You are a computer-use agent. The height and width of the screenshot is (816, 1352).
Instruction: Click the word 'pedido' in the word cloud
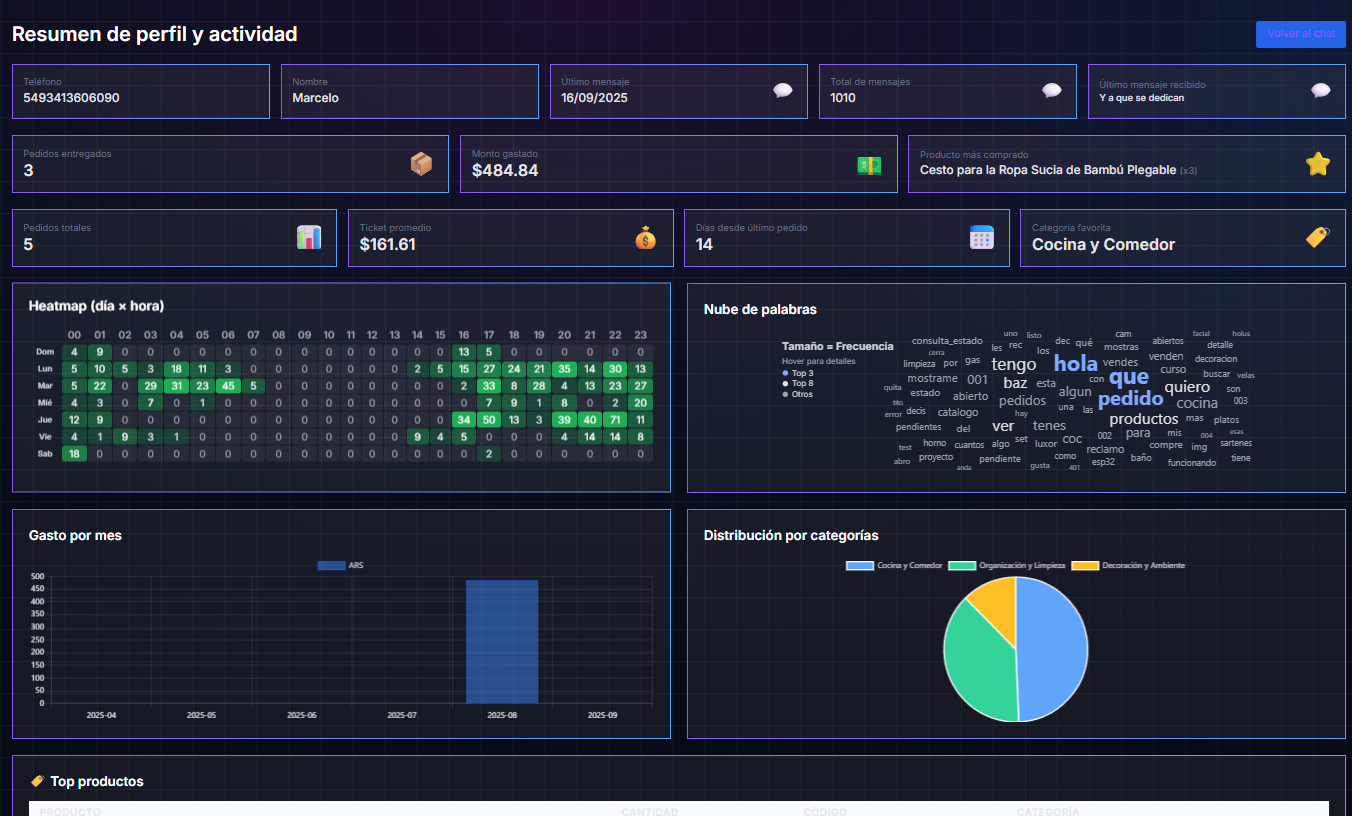pyautogui.click(x=1130, y=399)
